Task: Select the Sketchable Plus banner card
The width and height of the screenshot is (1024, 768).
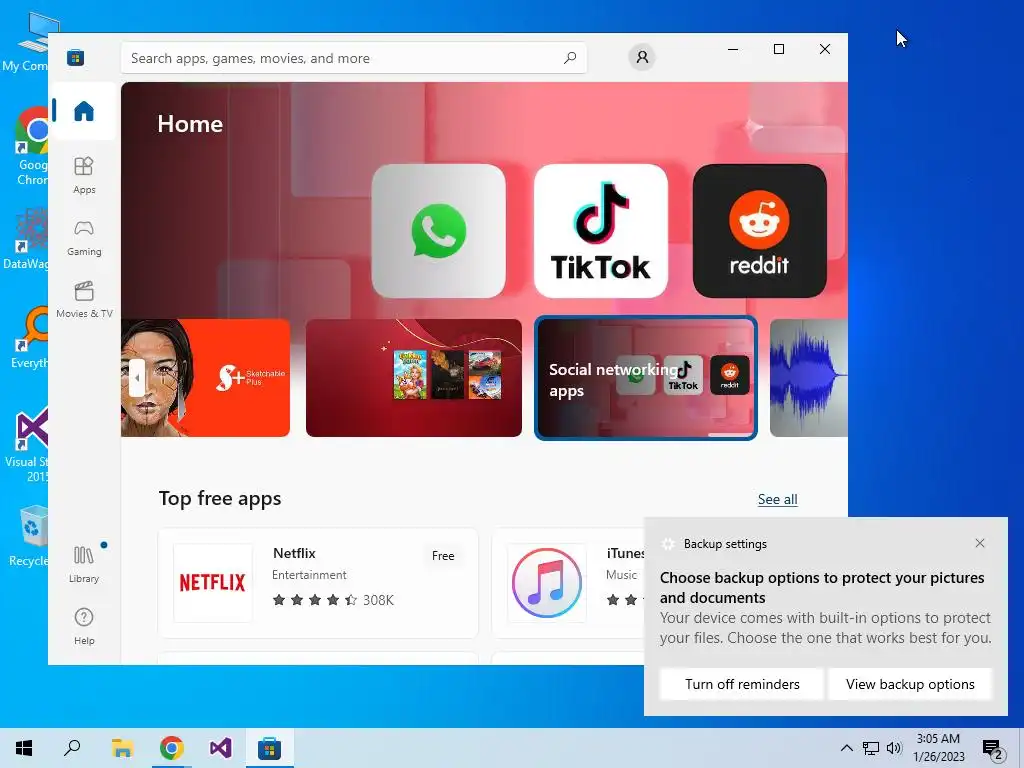Action: click(206, 377)
